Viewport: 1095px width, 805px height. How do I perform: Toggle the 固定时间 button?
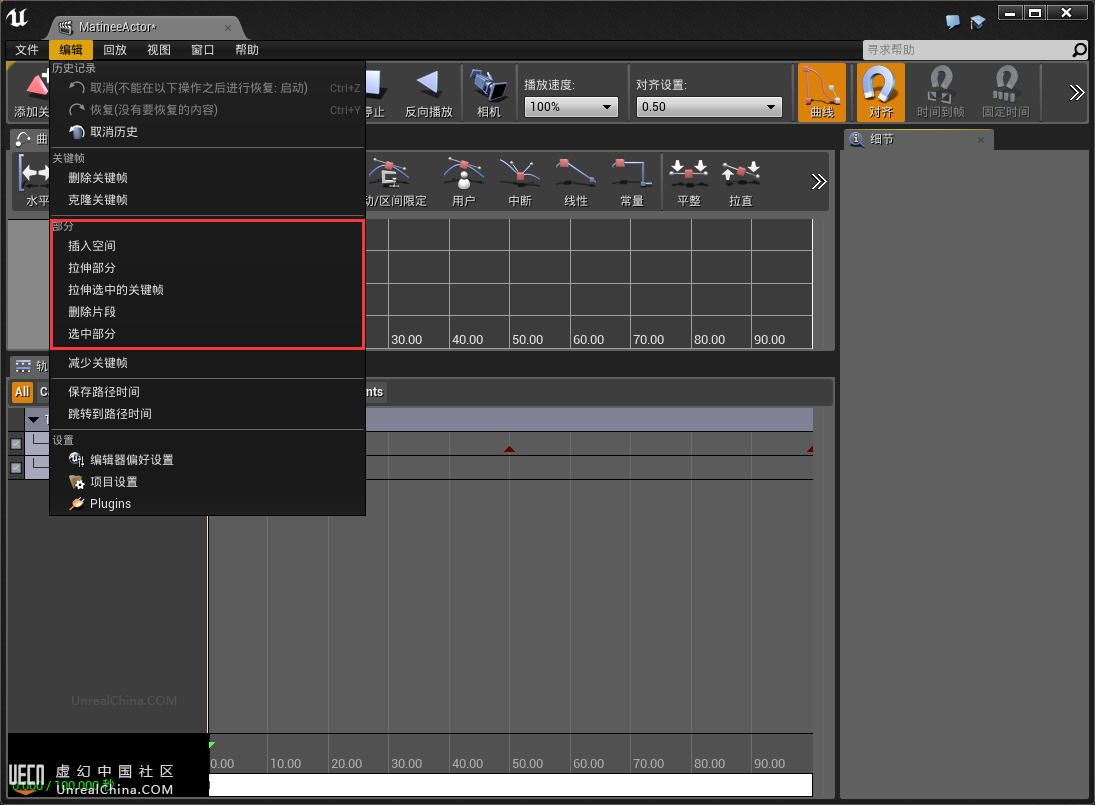point(1006,93)
